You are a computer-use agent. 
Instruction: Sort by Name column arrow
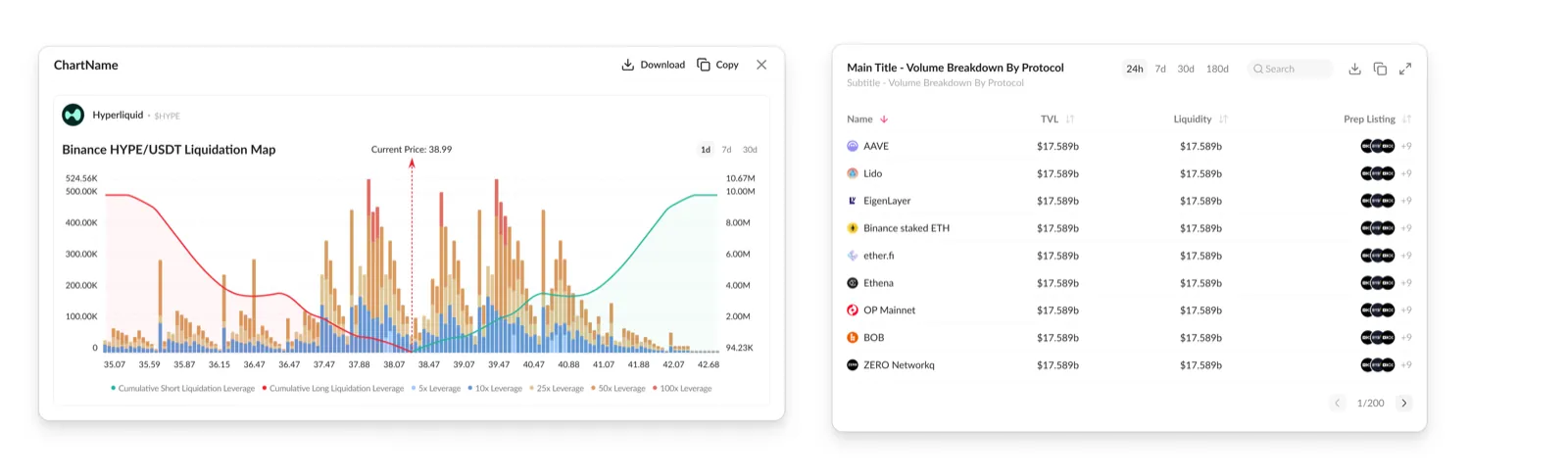pyautogui.click(x=884, y=119)
